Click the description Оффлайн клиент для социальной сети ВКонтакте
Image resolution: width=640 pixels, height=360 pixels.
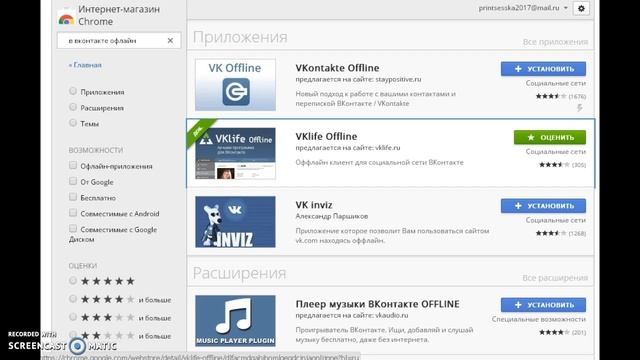click(x=379, y=162)
